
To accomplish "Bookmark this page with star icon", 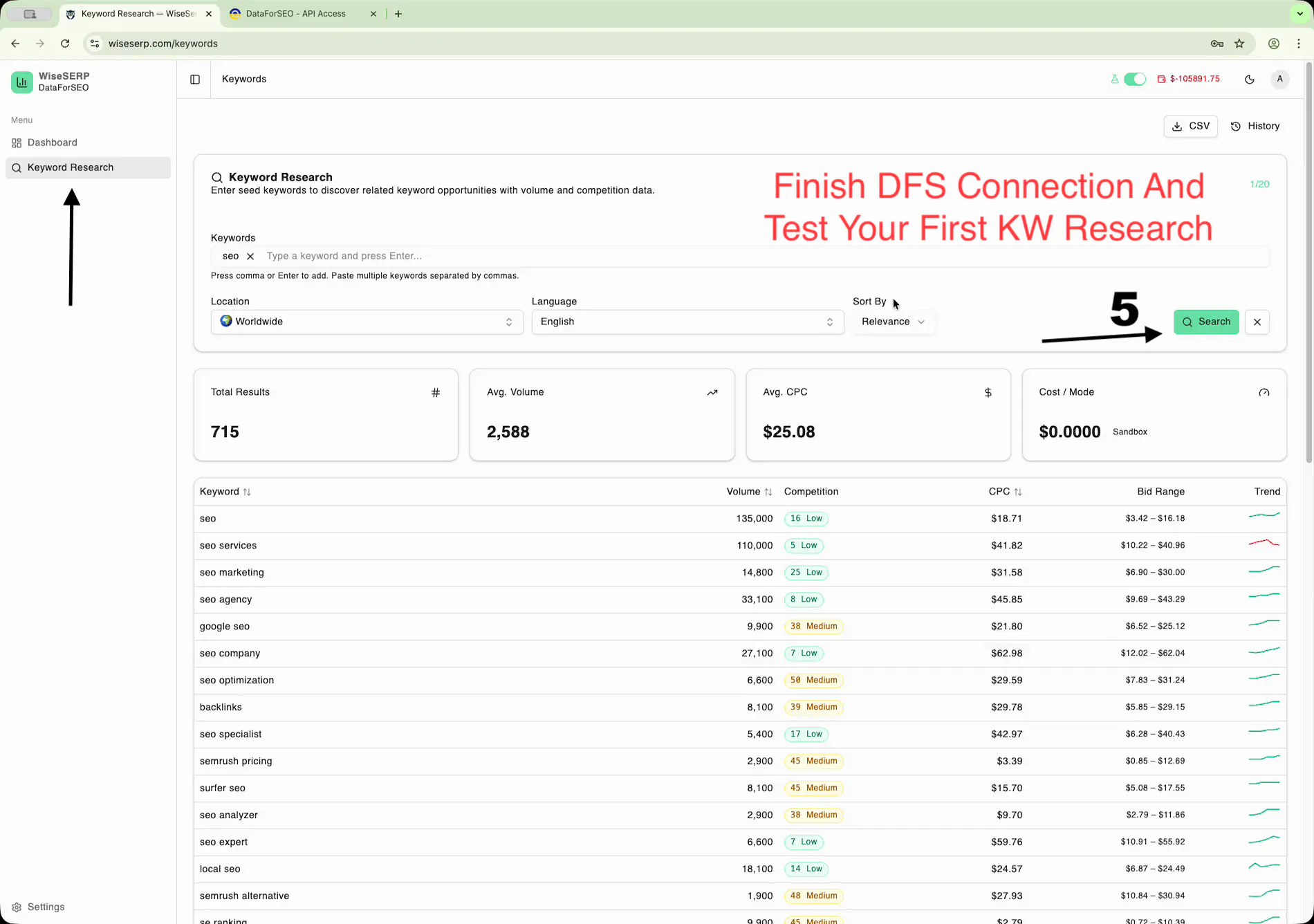I will pyautogui.click(x=1239, y=44).
